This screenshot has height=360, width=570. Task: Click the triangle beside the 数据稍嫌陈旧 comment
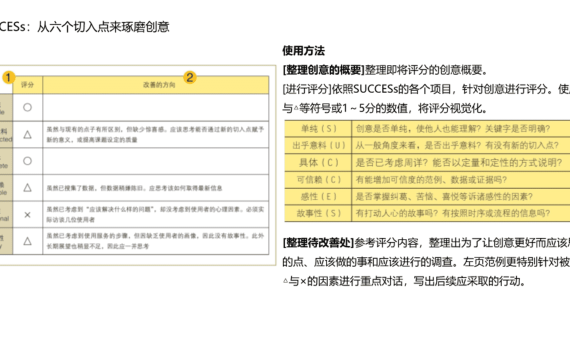point(27,188)
